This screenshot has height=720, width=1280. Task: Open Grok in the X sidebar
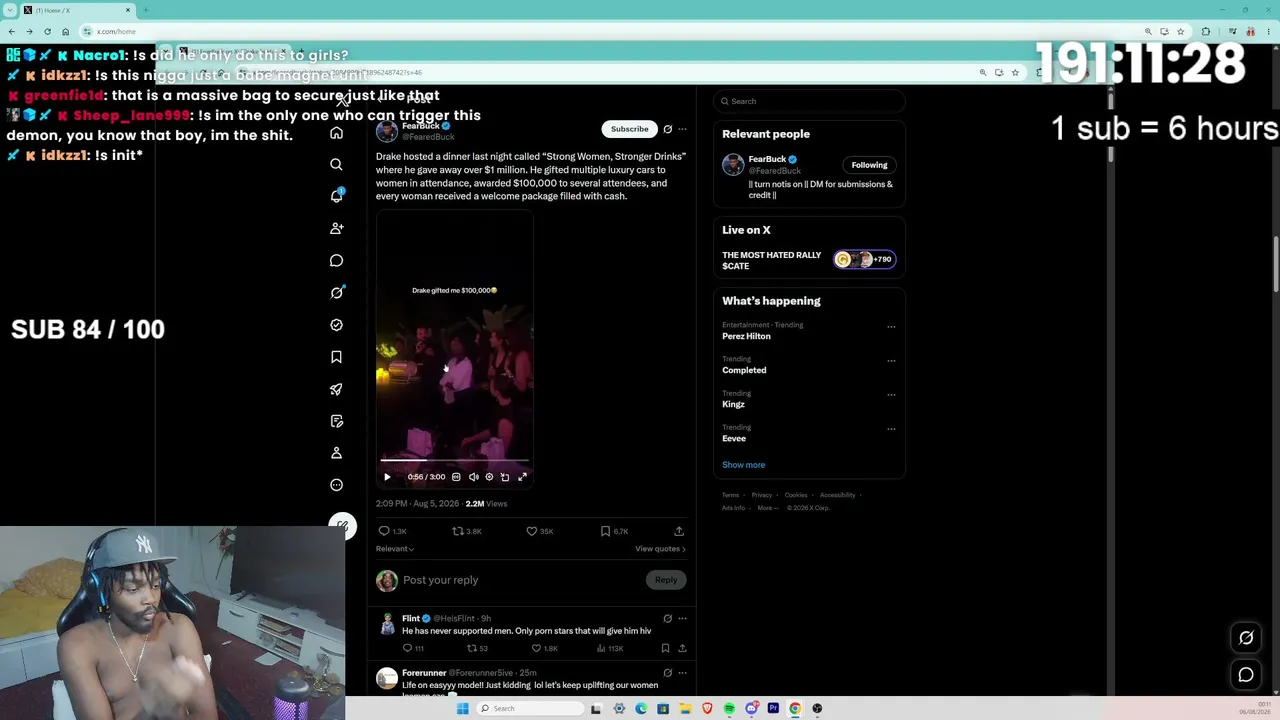[336, 292]
